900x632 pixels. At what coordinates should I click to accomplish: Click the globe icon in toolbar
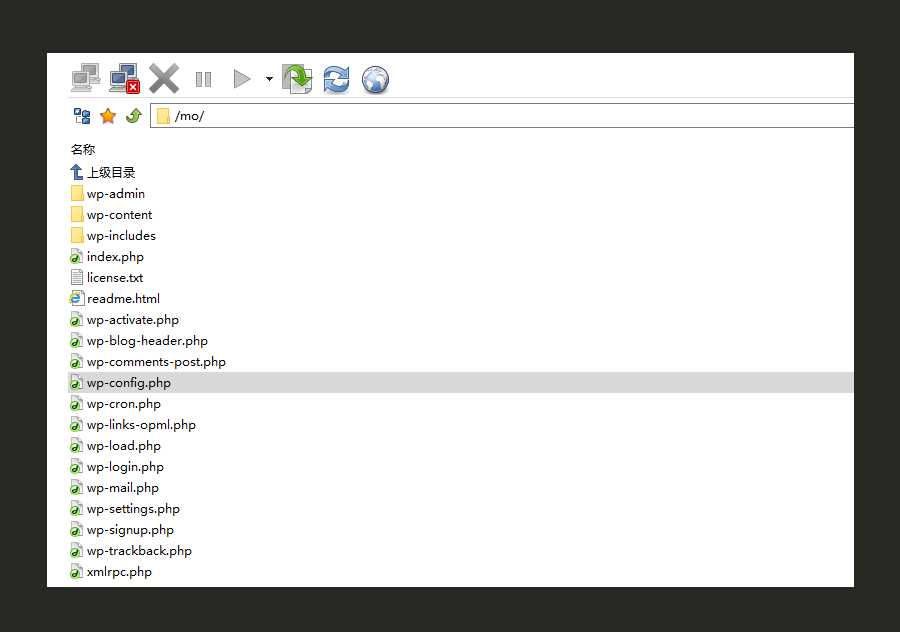[375, 79]
